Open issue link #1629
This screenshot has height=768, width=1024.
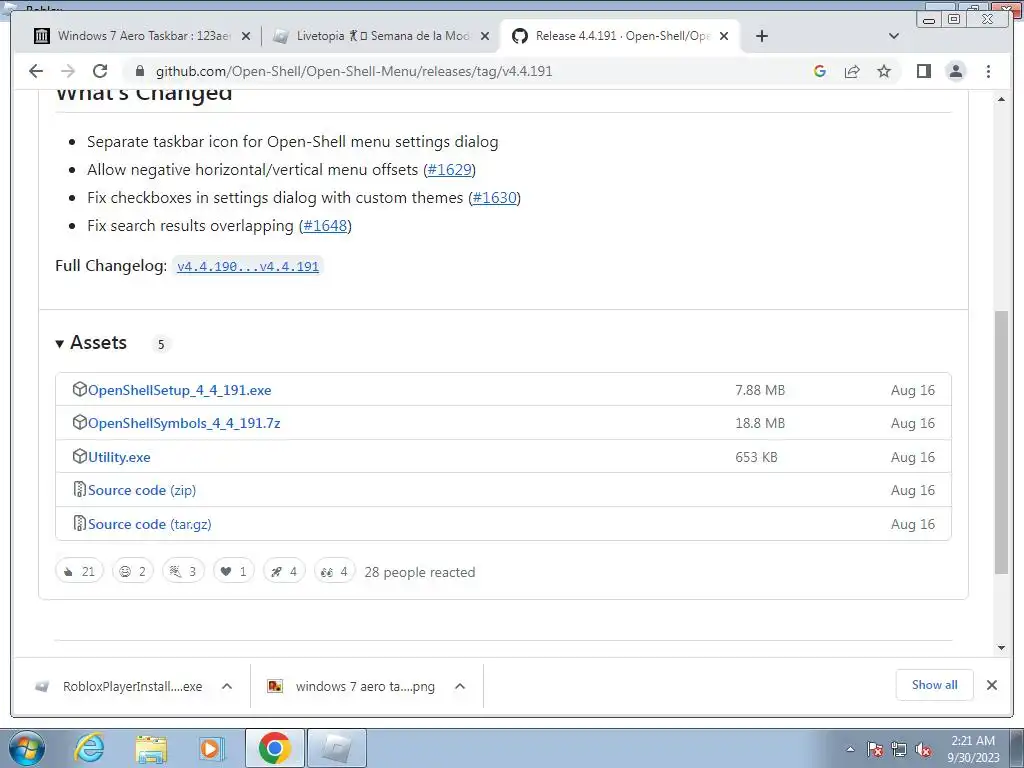tap(449, 170)
